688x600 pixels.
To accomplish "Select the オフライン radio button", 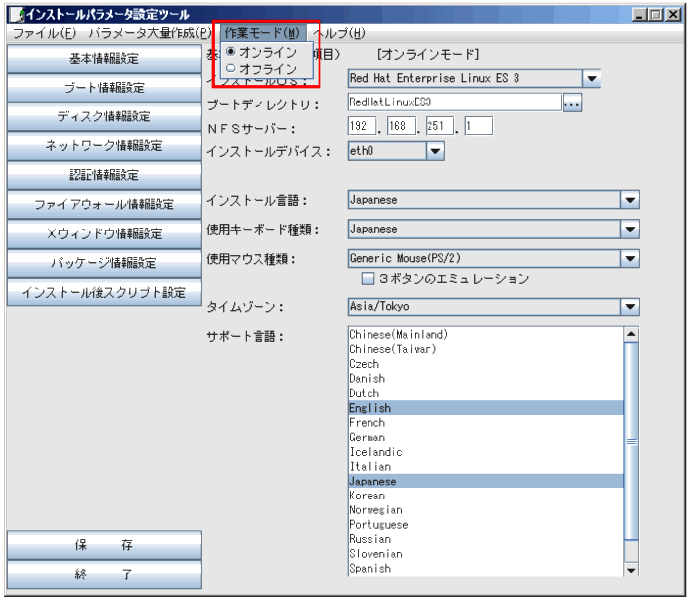I will click(232, 68).
